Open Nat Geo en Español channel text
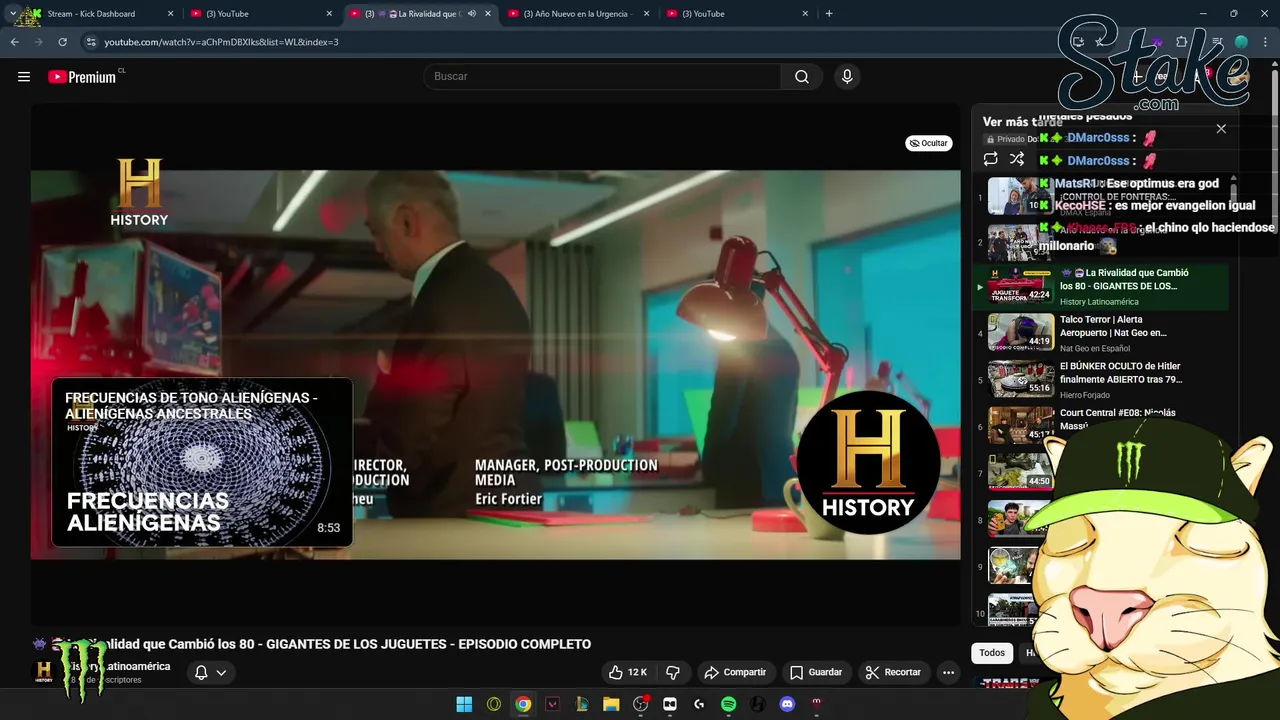Viewport: 1280px width, 720px height. pos(1095,348)
